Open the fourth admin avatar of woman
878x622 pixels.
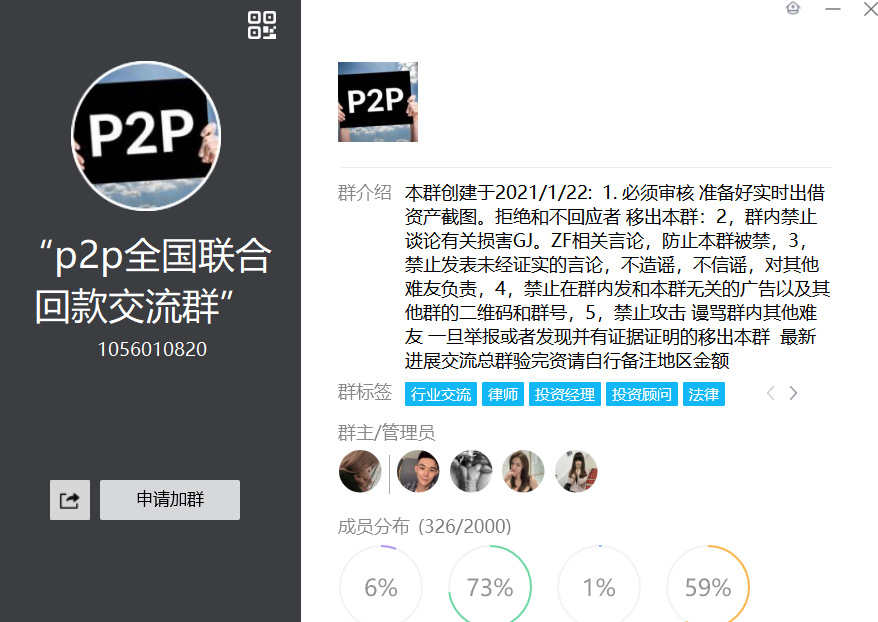tap(524, 471)
